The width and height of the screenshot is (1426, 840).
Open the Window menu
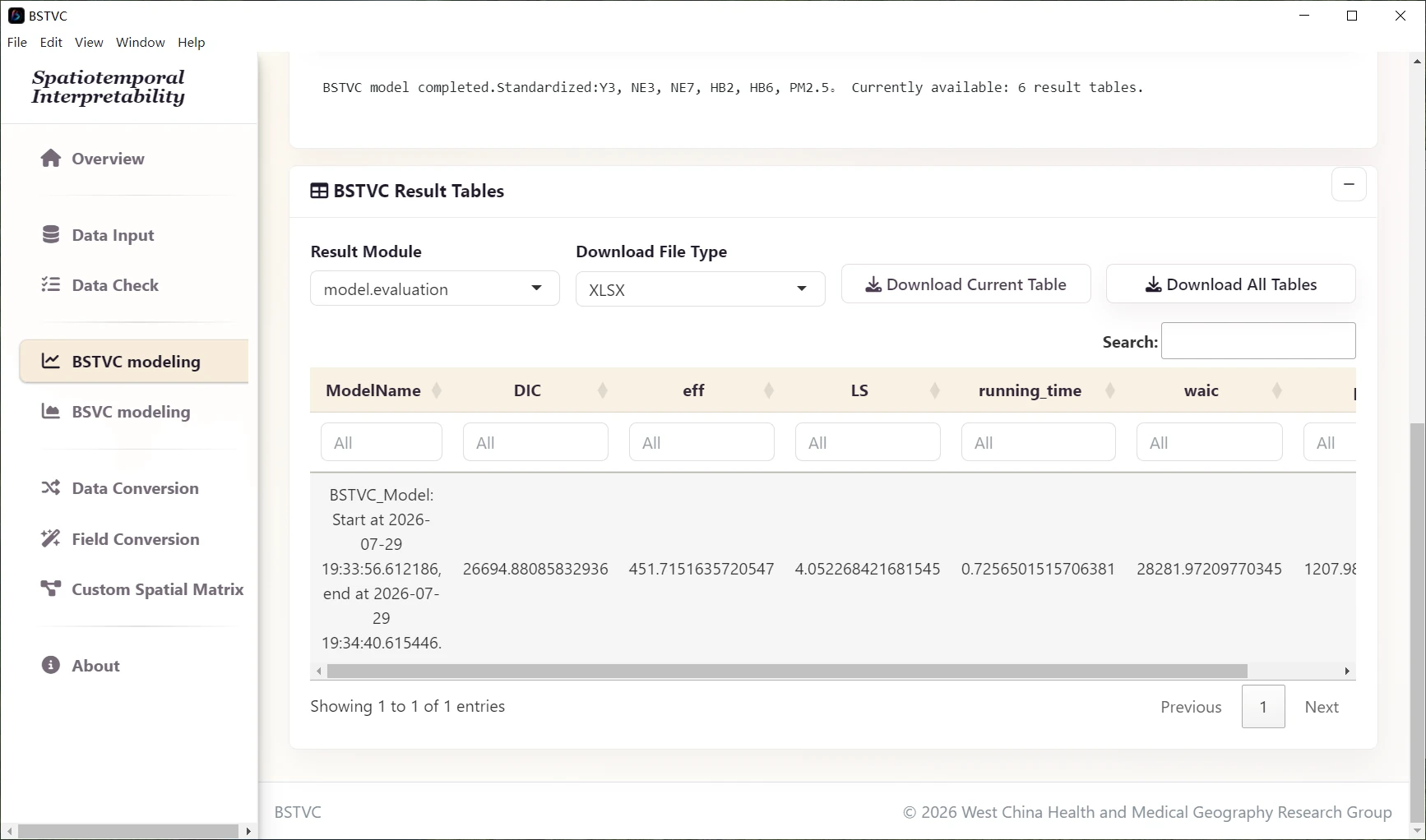coord(141,42)
